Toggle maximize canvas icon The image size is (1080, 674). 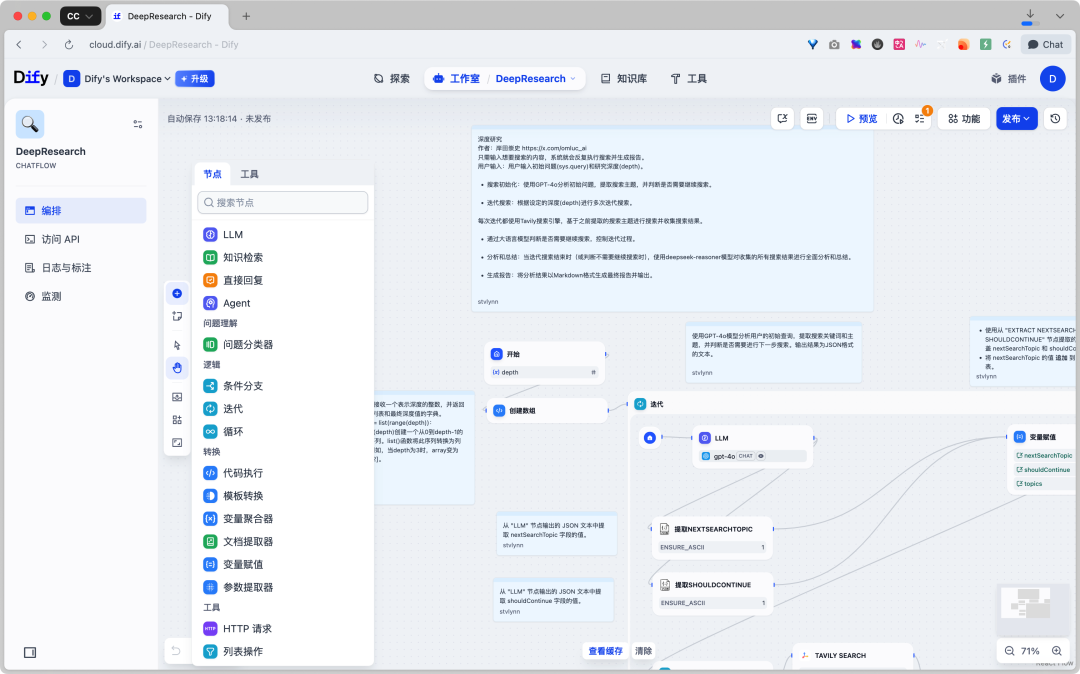tap(177, 443)
